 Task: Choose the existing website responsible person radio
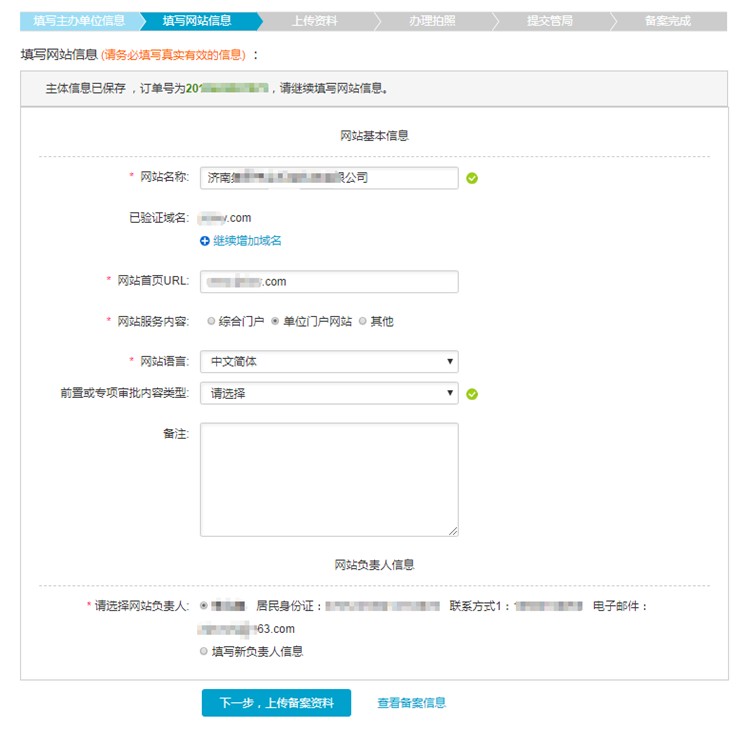[204, 605]
